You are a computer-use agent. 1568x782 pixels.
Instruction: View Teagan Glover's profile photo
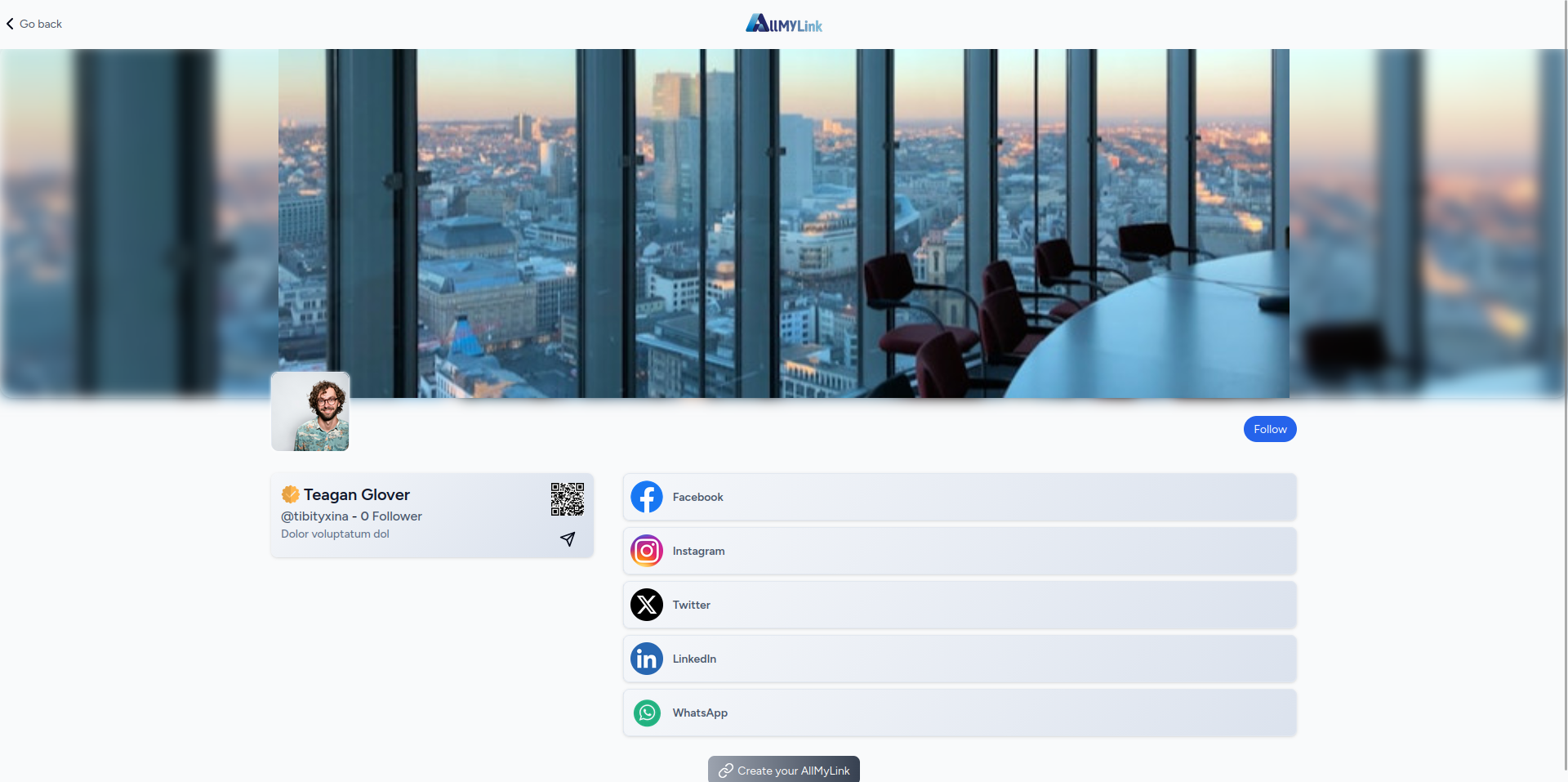pos(310,412)
